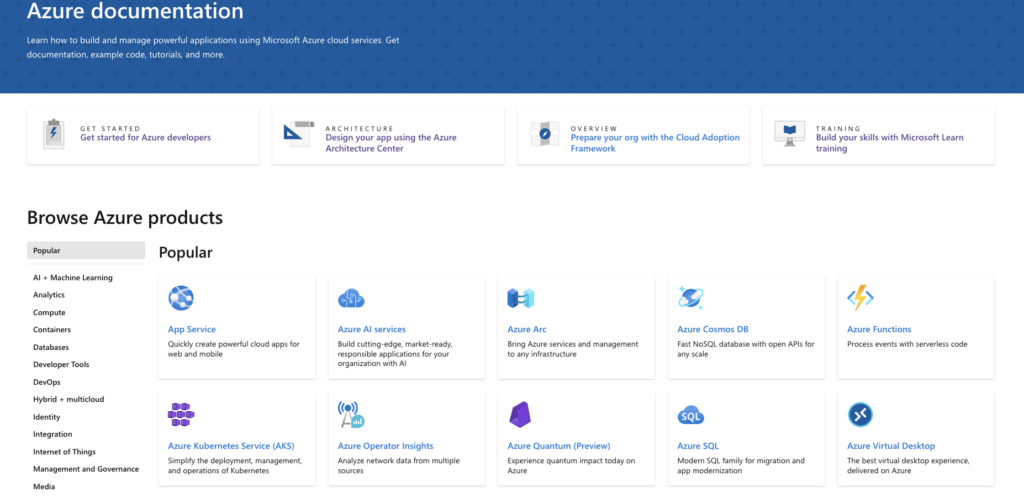Select the Analytics category

49,295
